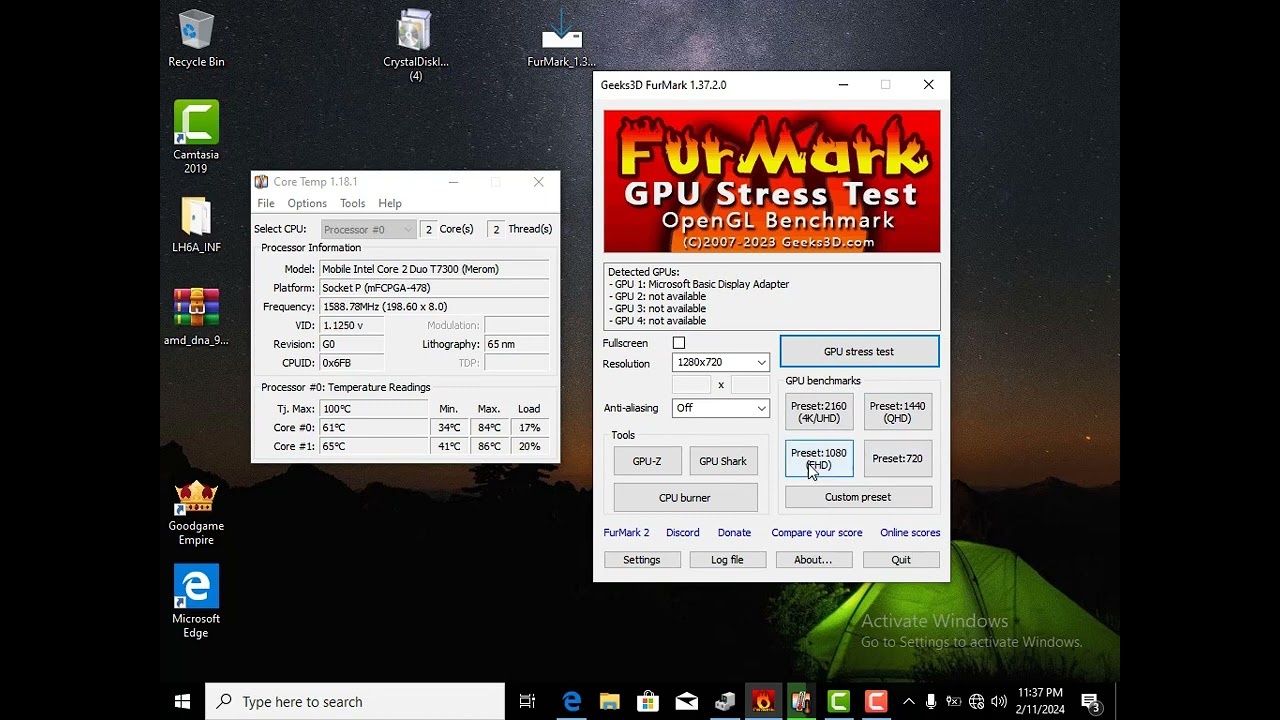Image resolution: width=1280 pixels, height=720 pixels.
Task: Open the File menu in Core Temp
Action: pyautogui.click(x=266, y=203)
